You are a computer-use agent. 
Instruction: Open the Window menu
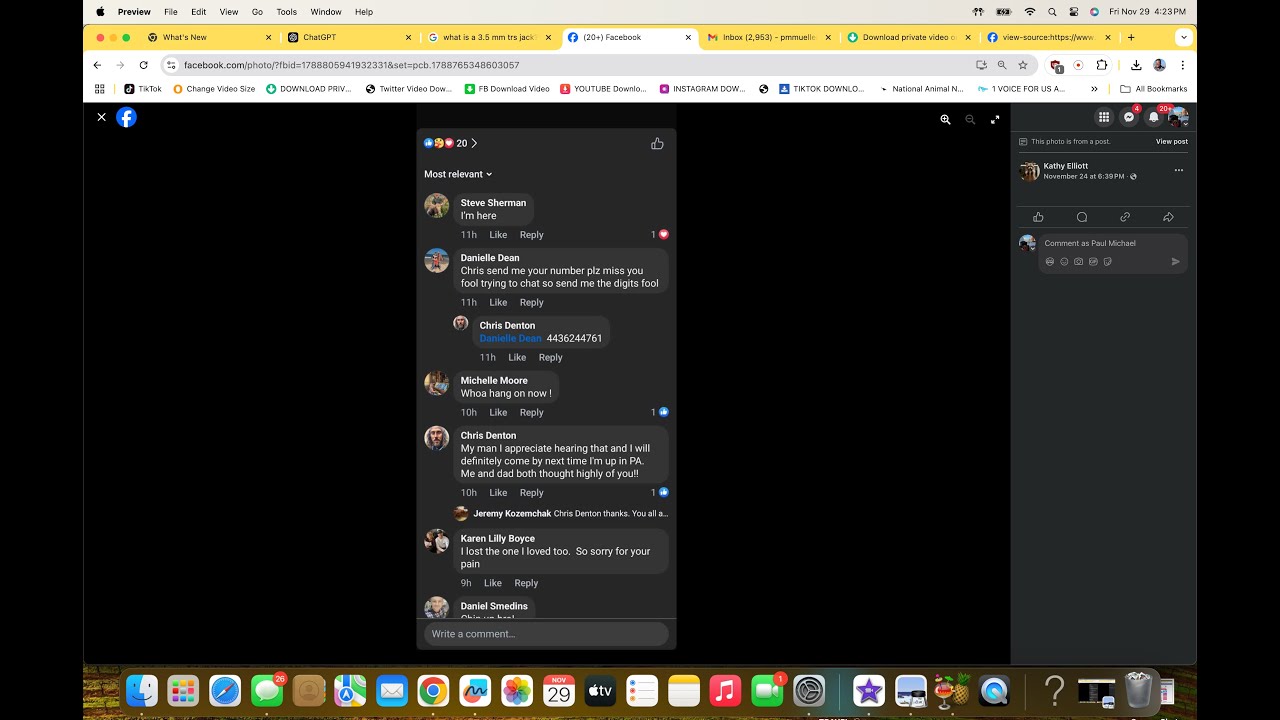pos(326,12)
